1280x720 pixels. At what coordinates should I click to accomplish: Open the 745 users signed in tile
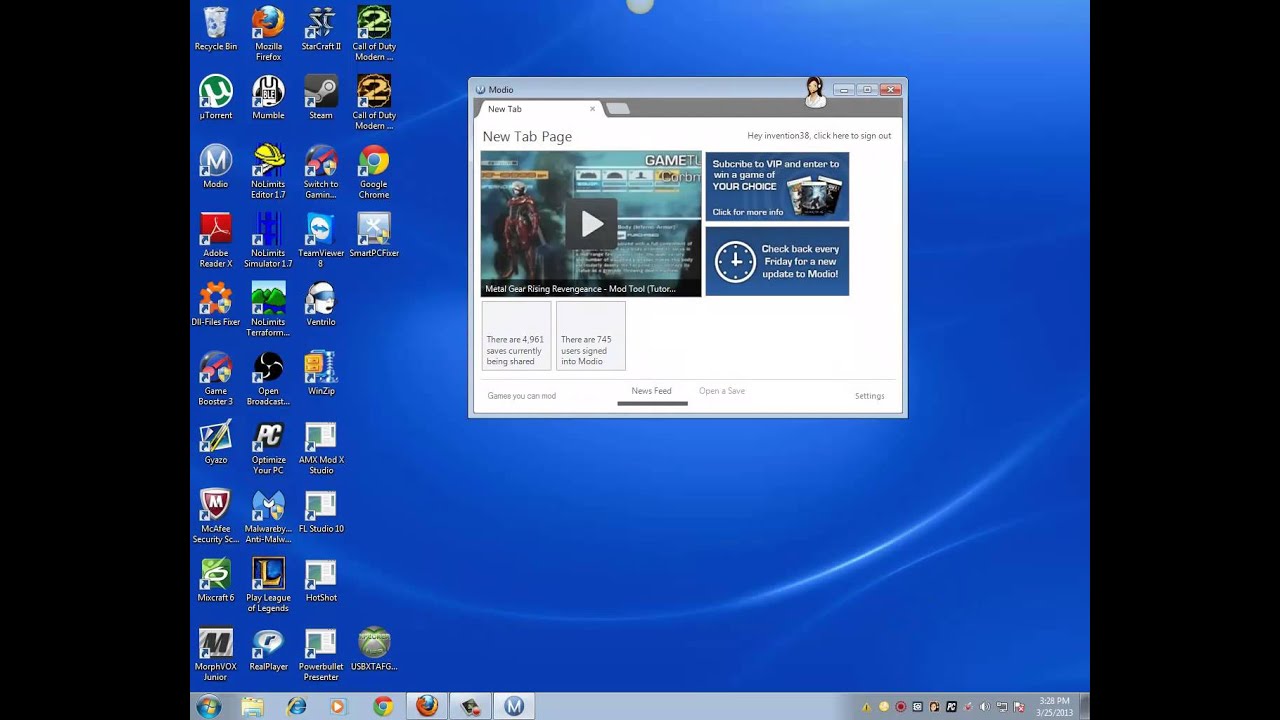[x=591, y=336]
